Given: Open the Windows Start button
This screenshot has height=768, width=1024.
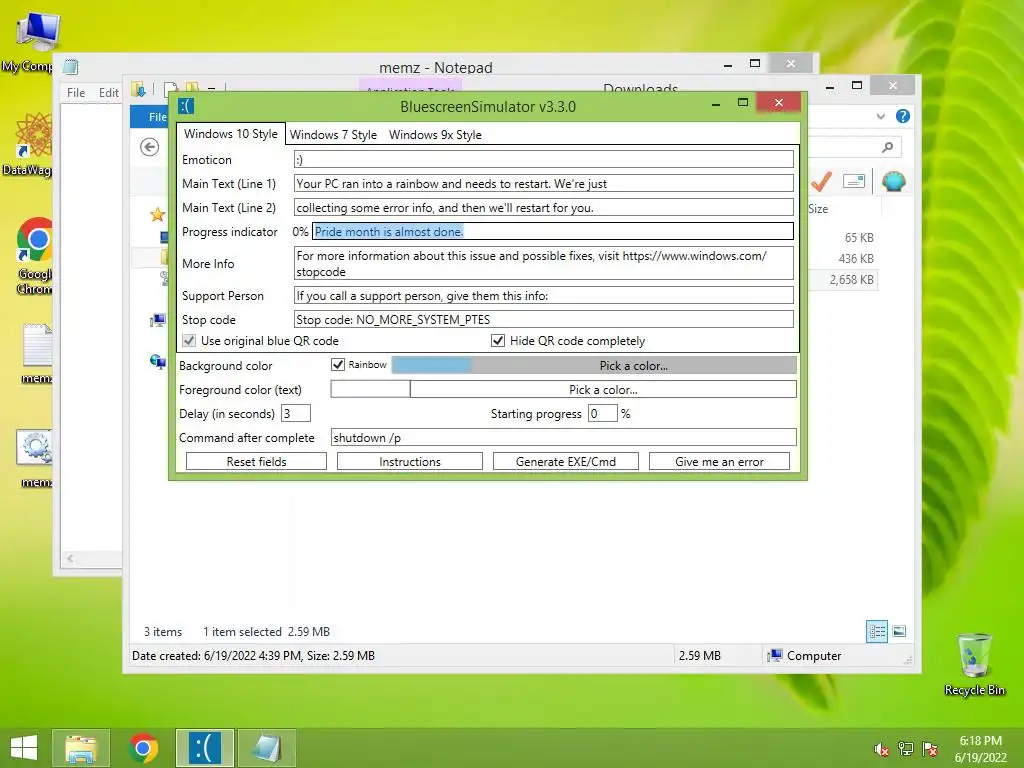Looking at the screenshot, I should pyautogui.click(x=24, y=748).
